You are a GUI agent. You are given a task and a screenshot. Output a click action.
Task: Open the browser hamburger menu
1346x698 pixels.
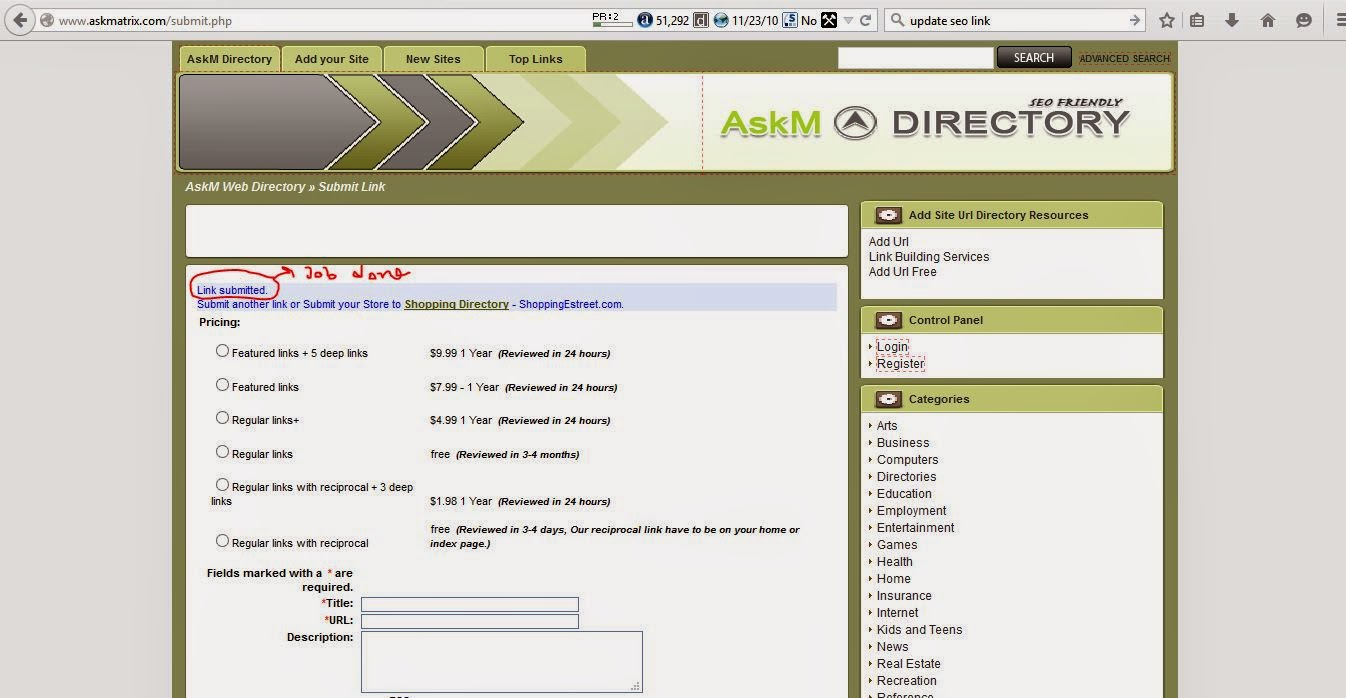[1340, 20]
